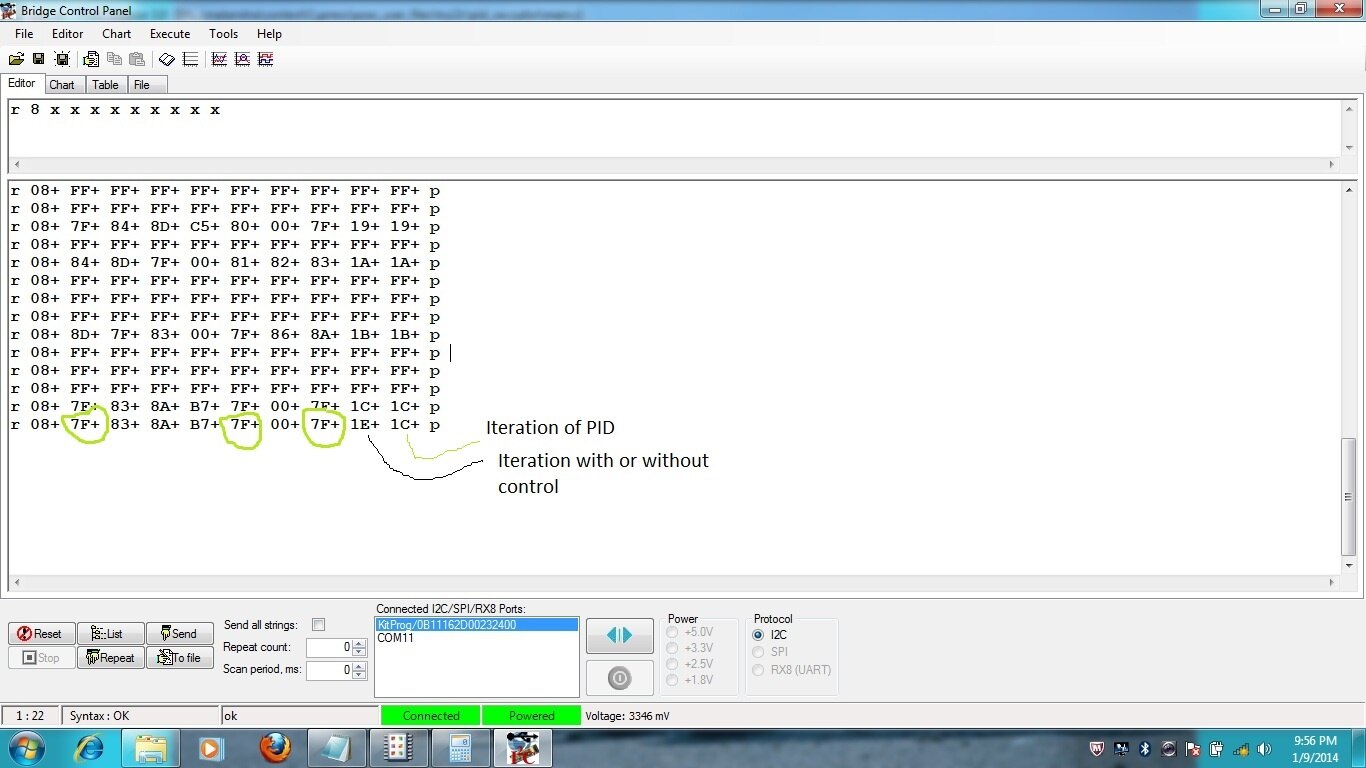1366x768 pixels.
Task: Select KitProg/0B11162D00232400 in the ports list
Action: point(476,625)
